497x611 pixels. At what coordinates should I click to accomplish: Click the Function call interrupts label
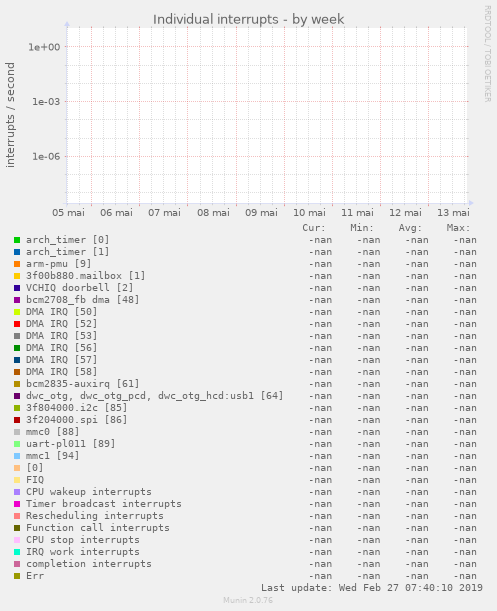[x=97, y=528]
